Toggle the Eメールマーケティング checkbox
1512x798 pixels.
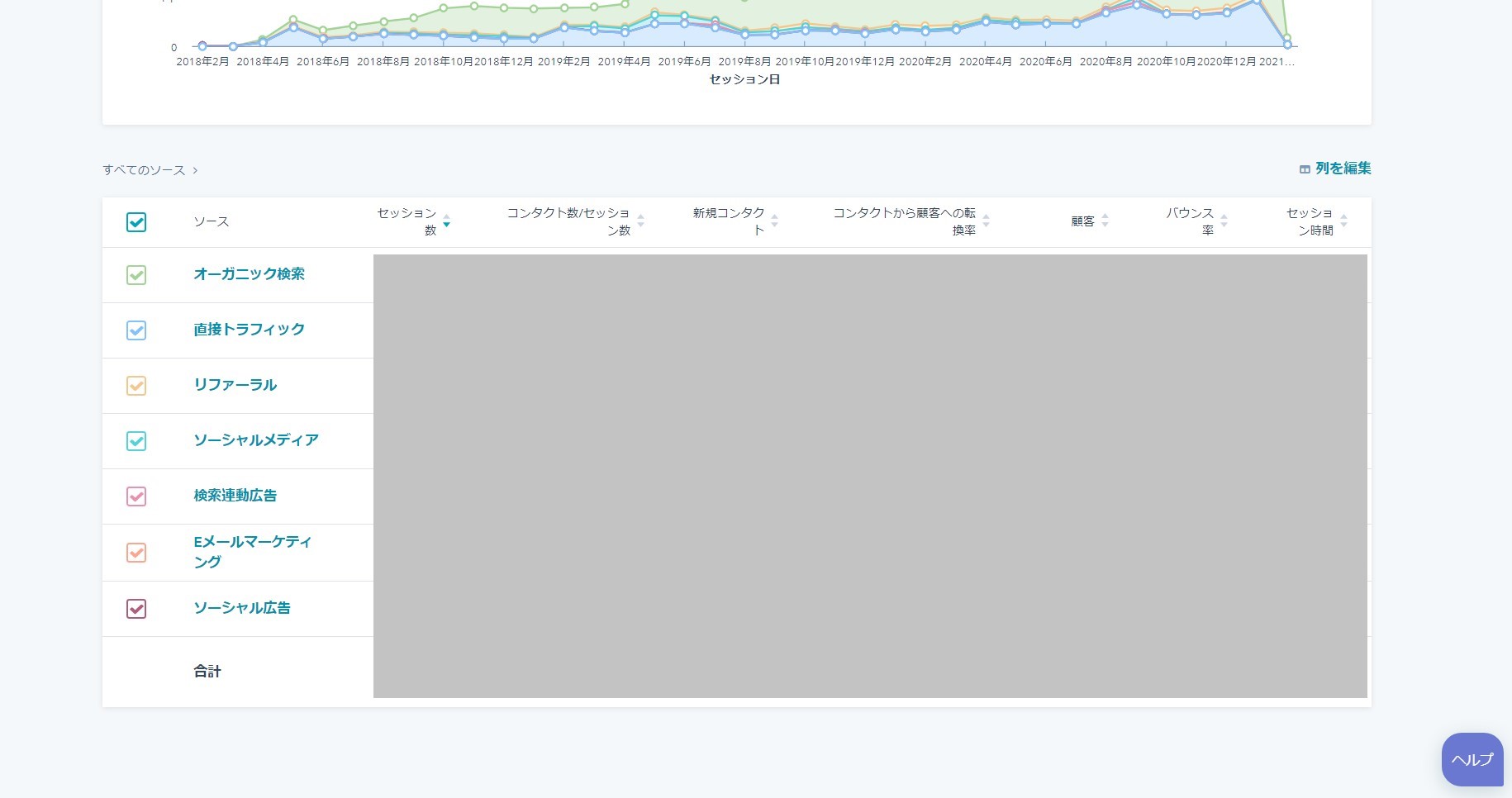(136, 553)
